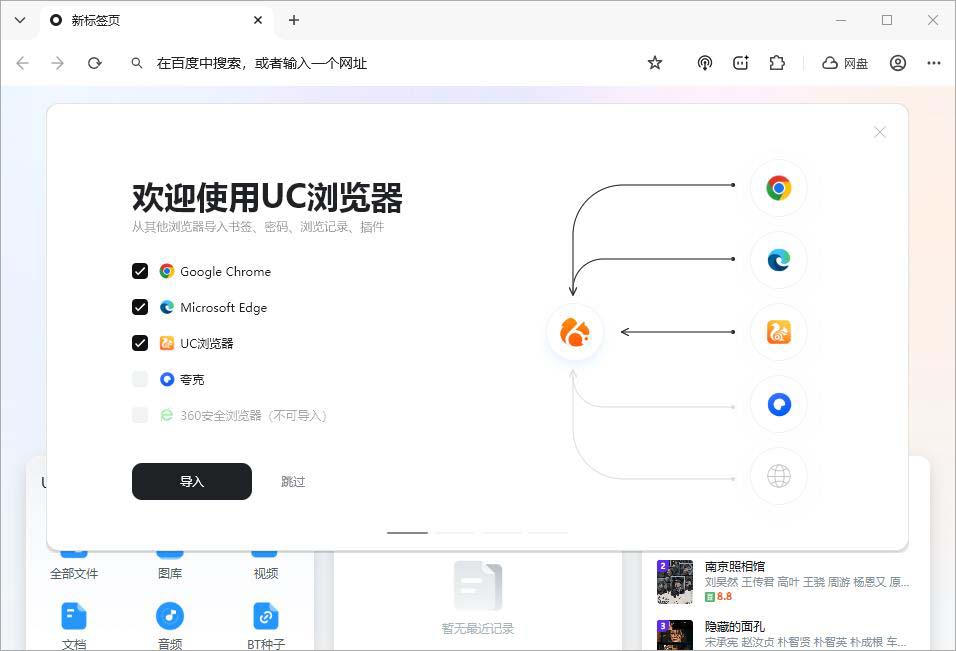
Task: Click Microsoft Edge label in import list
Action: pyautogui.click(x=224, y=308)
